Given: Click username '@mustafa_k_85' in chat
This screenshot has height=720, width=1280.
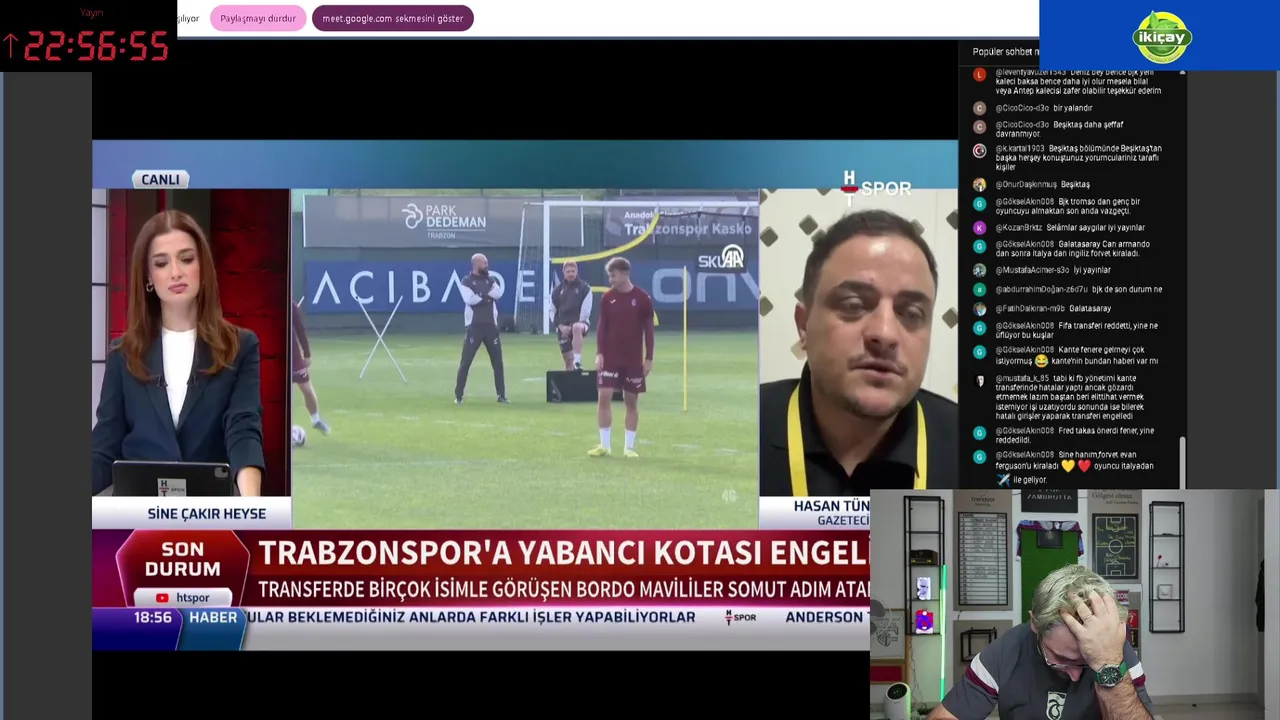Looking at the screenshot, I should point(1022,379).
